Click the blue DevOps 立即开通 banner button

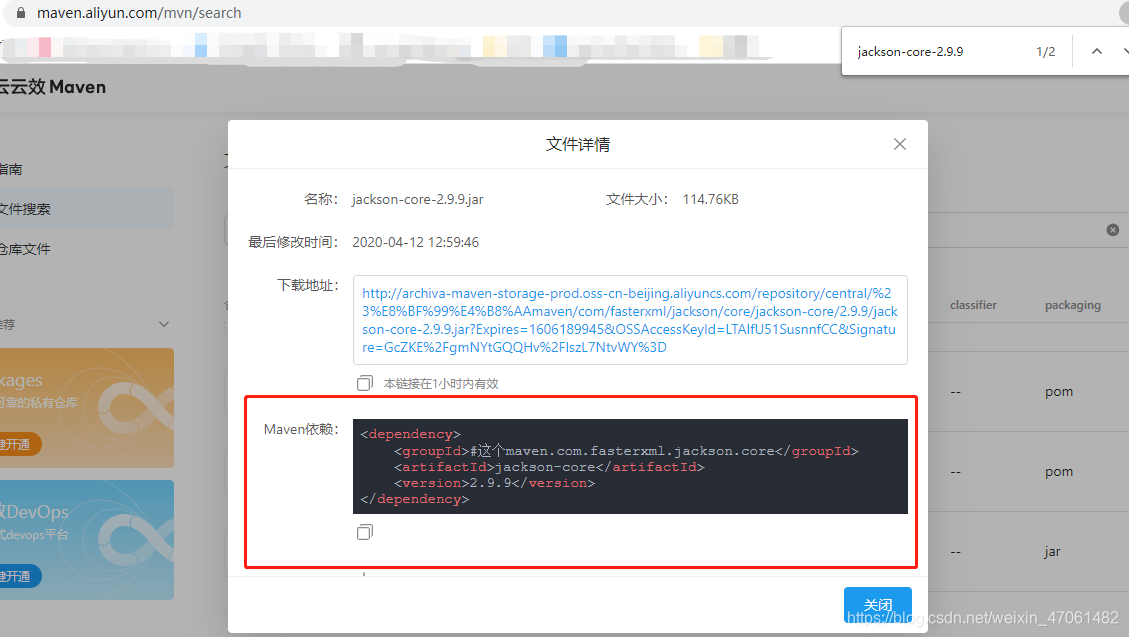click(20, 575)
